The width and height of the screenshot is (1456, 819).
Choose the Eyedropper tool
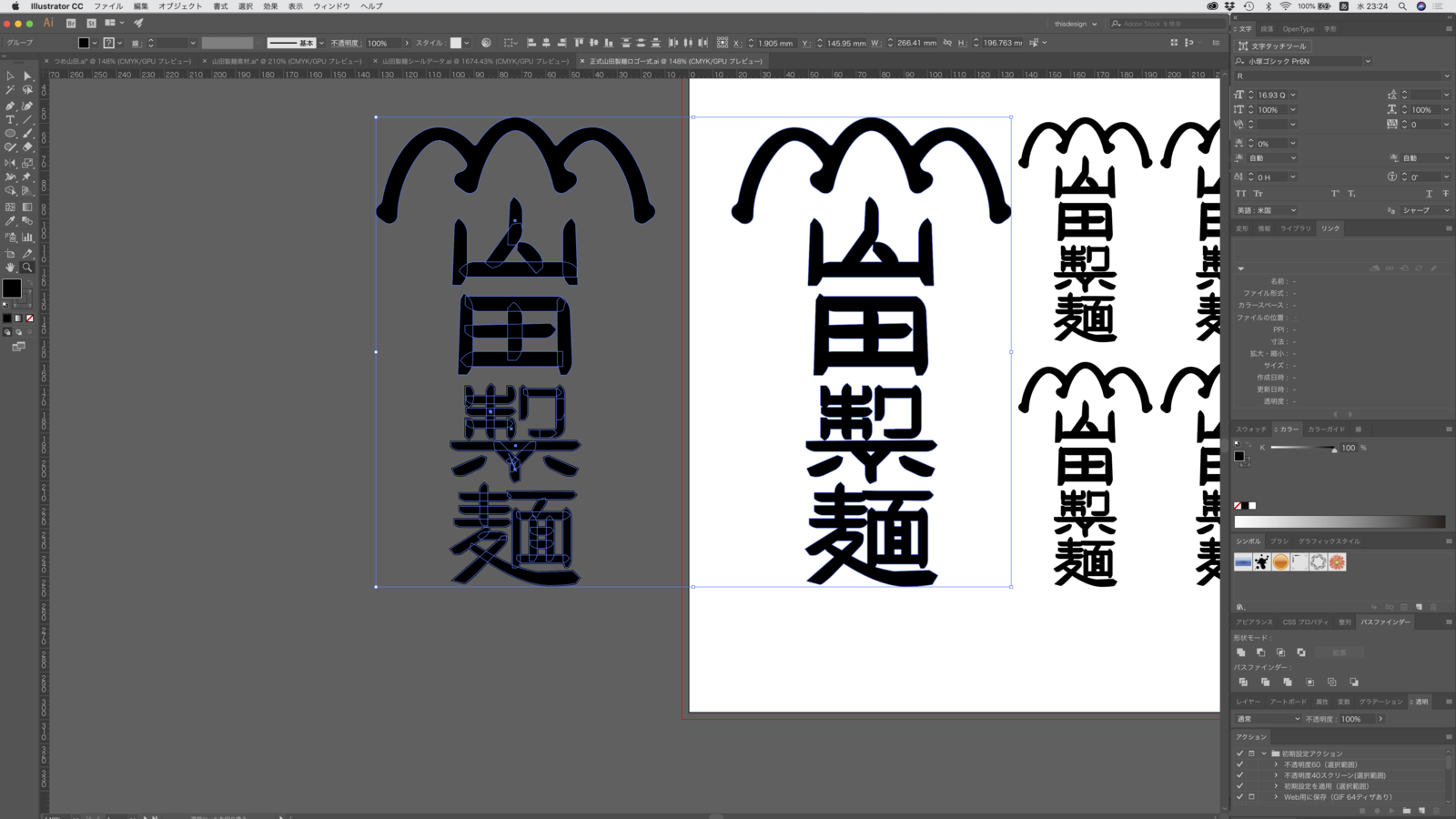tap(10, 221)
